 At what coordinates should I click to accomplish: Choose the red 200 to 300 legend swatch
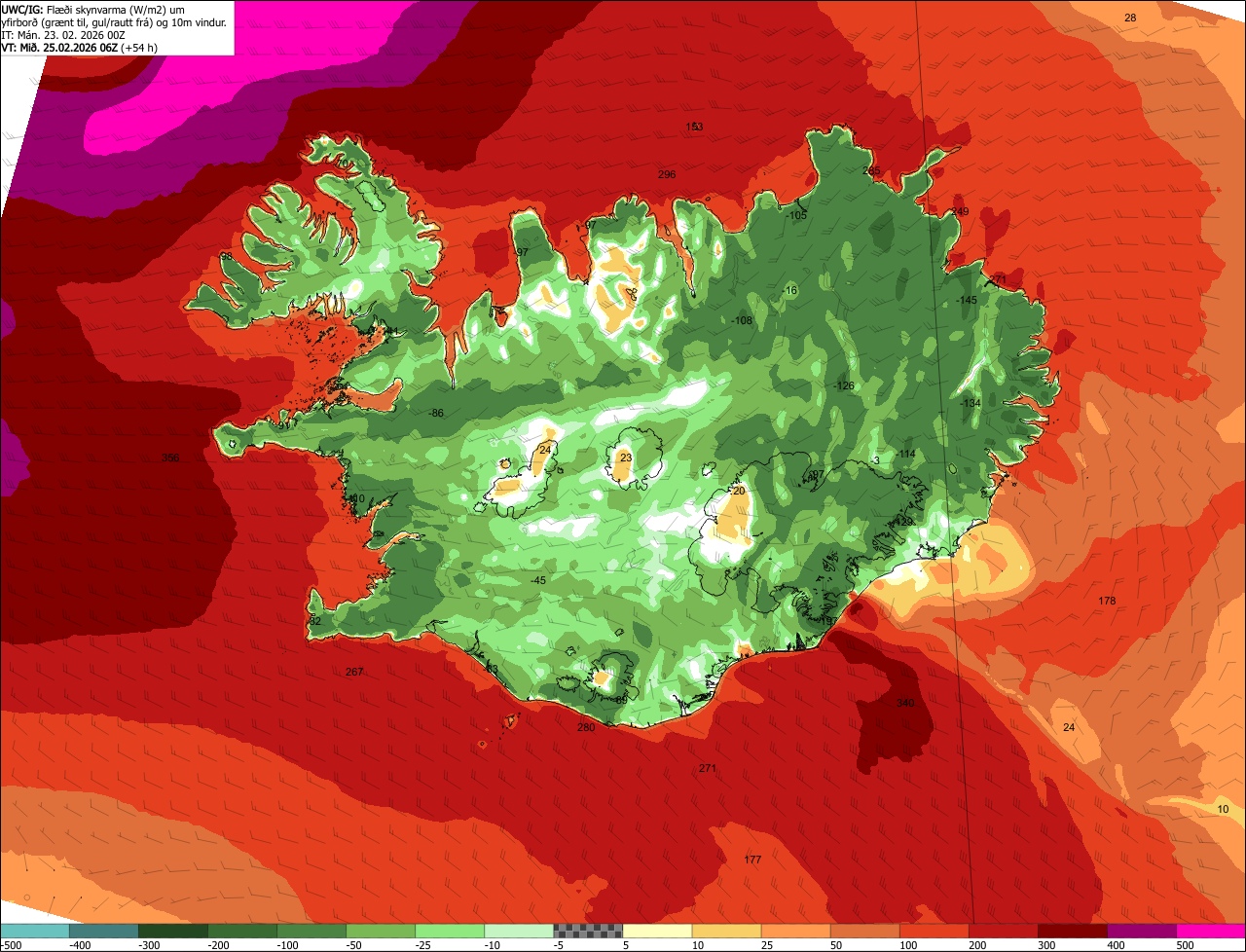point(1003,931)
